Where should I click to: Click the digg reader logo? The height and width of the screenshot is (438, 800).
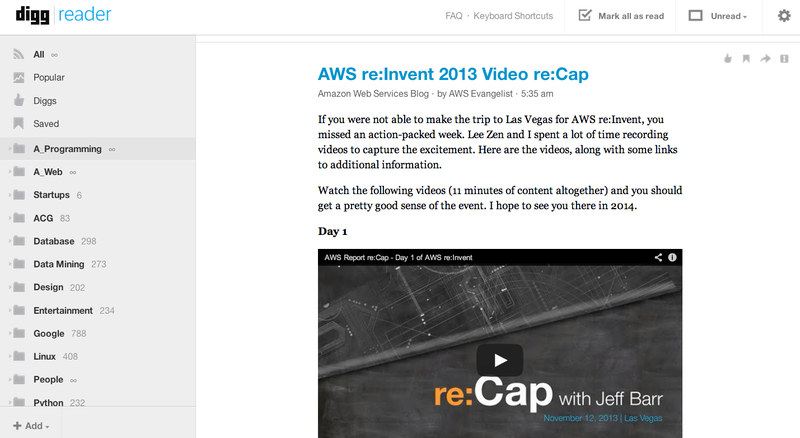click(63, 15)
